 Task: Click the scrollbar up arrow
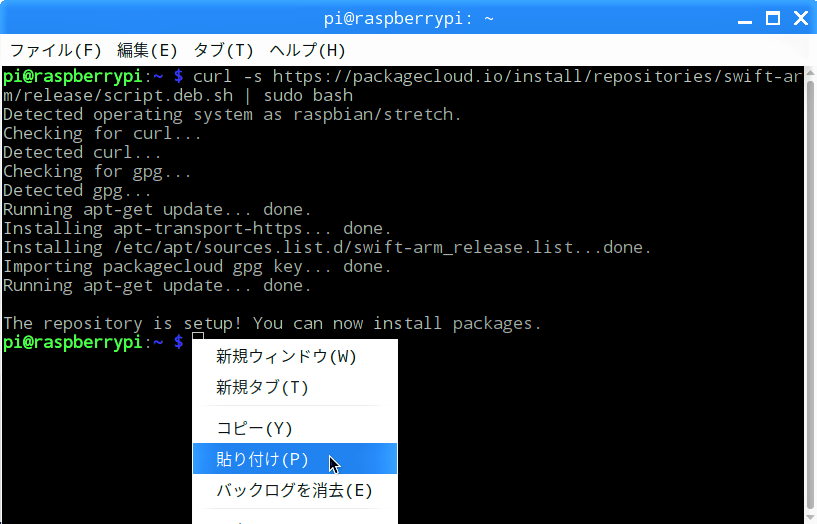(x=810, y=73)
